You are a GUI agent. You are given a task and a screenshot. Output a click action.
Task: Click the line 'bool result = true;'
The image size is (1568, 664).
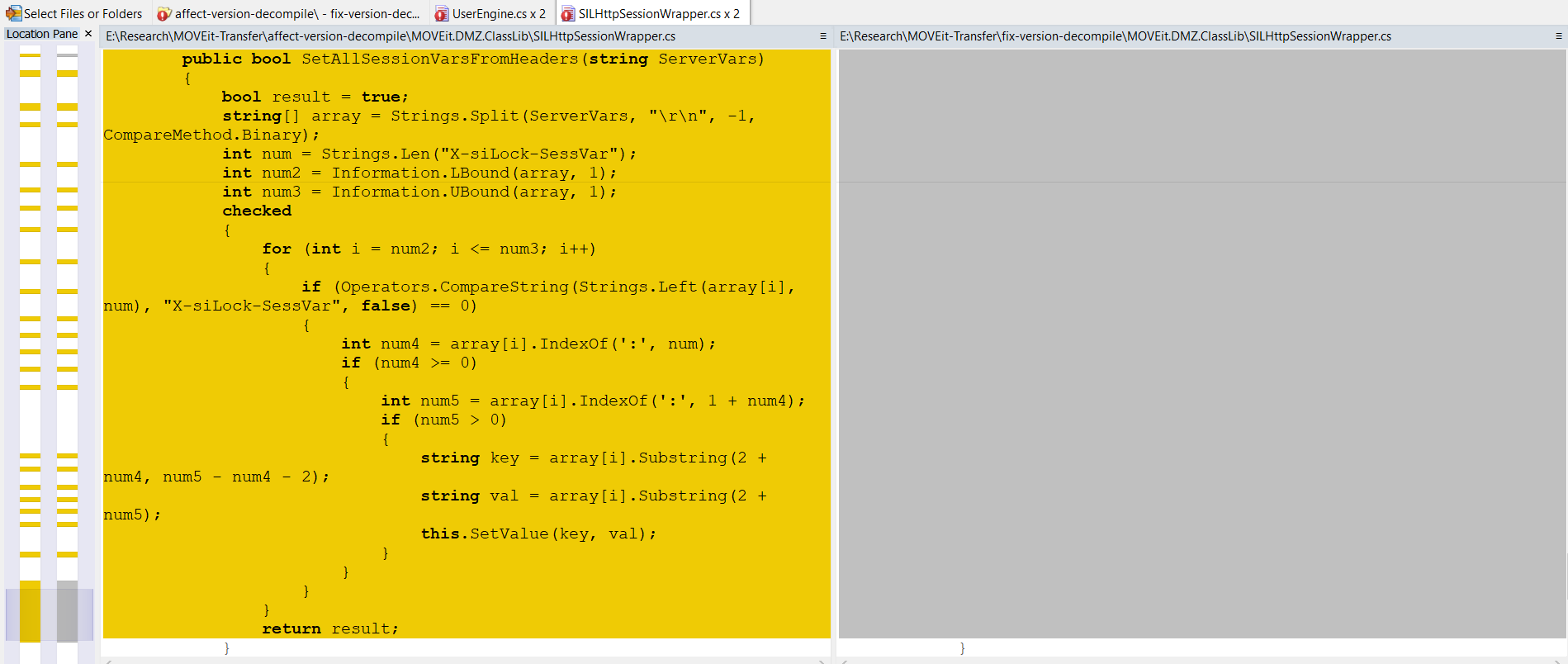[x=315, y=97]
